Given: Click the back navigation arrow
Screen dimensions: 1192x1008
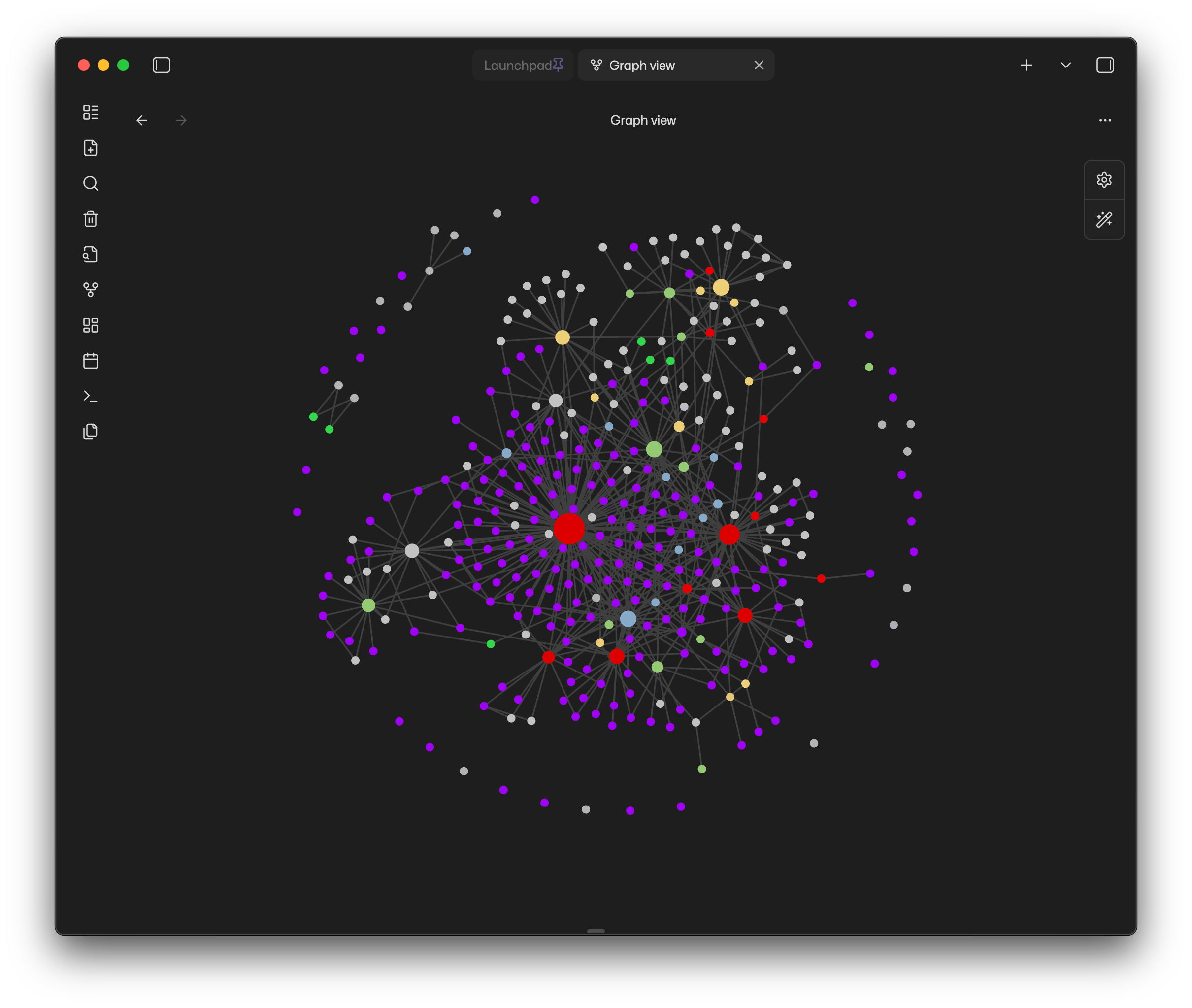Looking at the screenshot, I should (x=142, y=120).
